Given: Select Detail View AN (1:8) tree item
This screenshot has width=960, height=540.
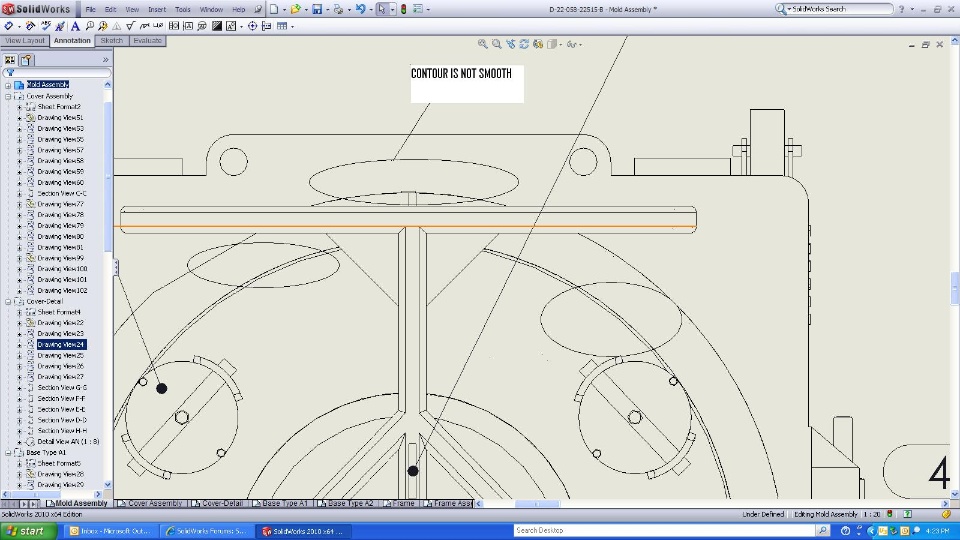Looking at the screenshot, I should tap(68, 441).
